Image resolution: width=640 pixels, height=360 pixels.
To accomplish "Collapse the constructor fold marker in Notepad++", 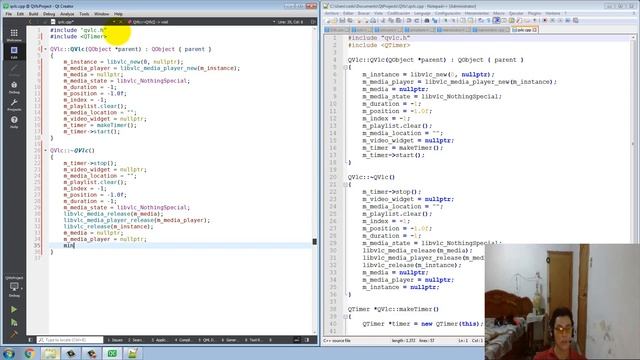I will (345, 67).
